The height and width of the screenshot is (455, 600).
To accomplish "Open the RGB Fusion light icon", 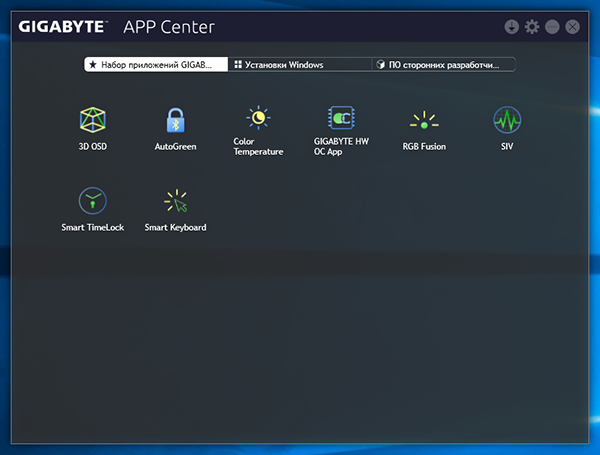I will coord(424,122).
